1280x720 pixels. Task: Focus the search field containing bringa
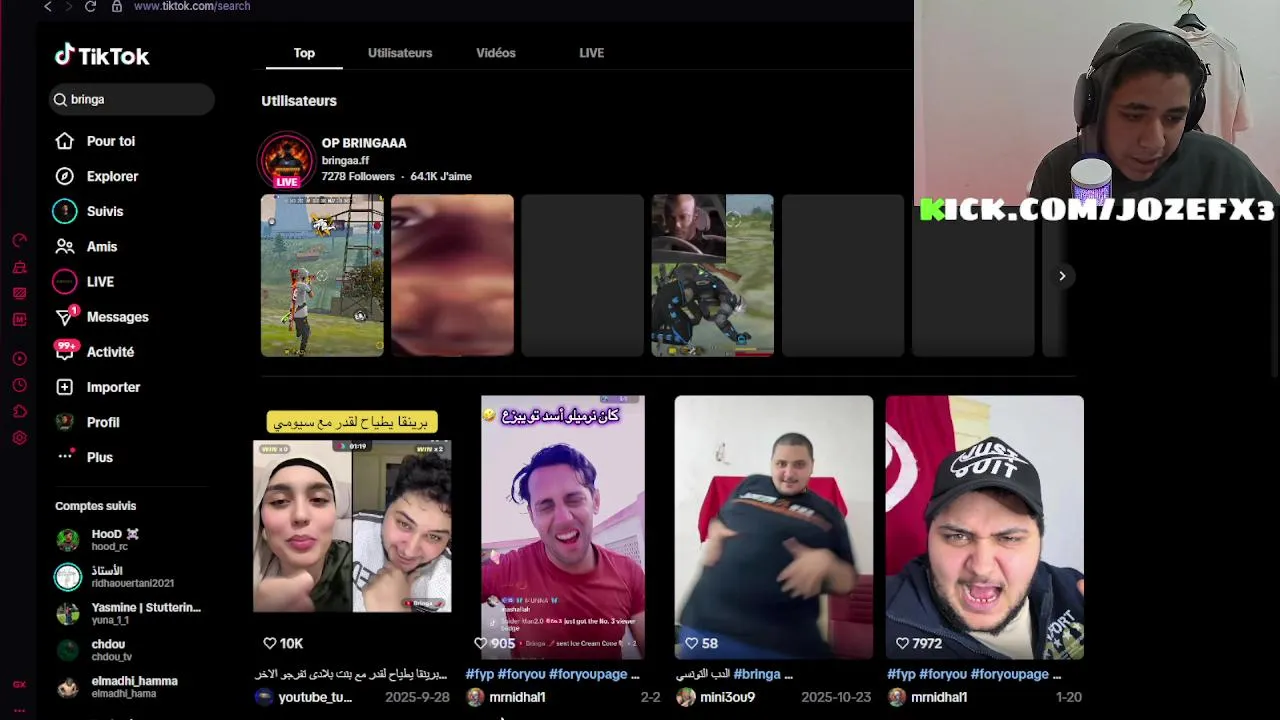click(x=133, y=99)
